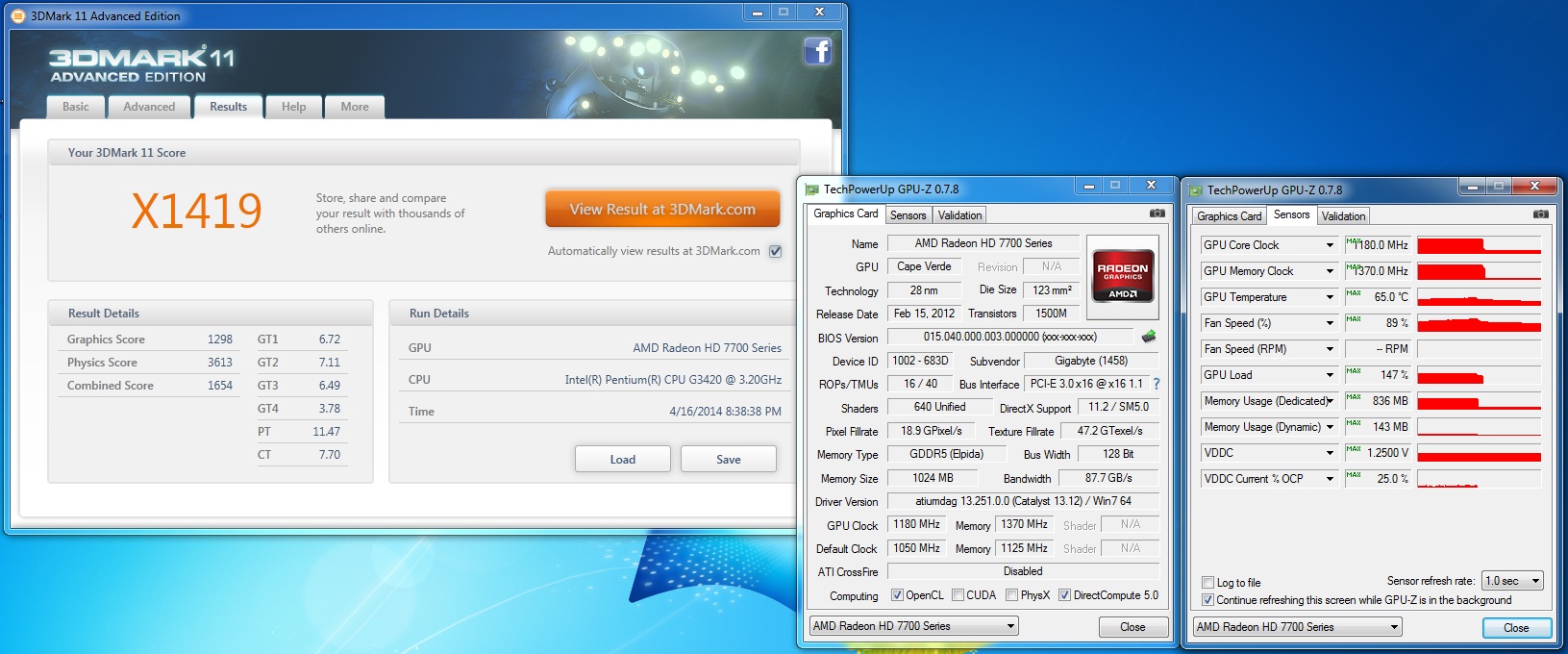Viewport: 1568px width, 654px height.
Task: Click the GPU-Z screenshot camera icon in Graphics Card window
Action: click(x=1157, y=214)
